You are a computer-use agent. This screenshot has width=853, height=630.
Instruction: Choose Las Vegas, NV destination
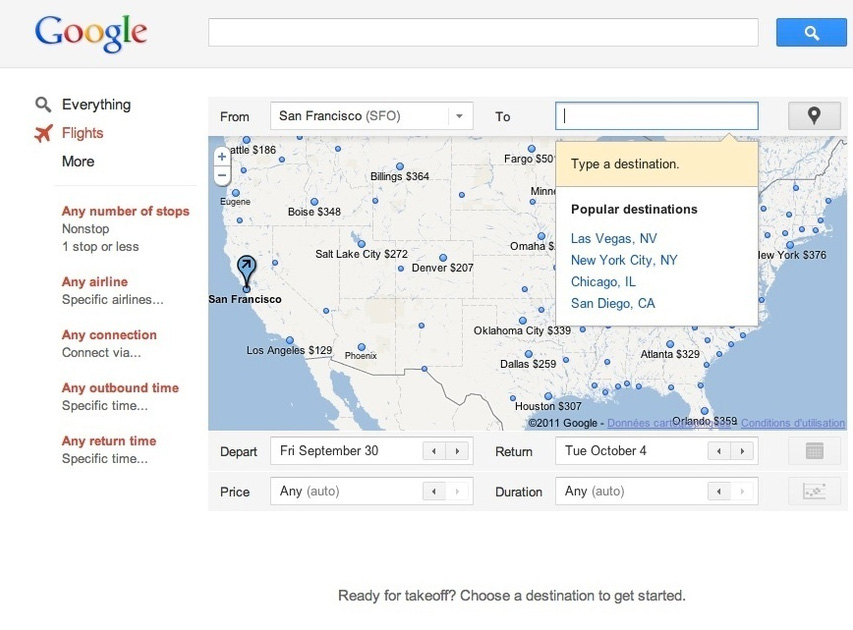614,238
